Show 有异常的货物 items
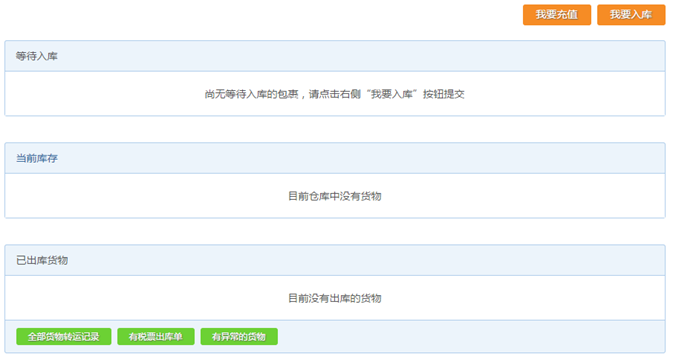Viewport: 673px width, 360px height. pyautogui.click(x=239, y=336)
